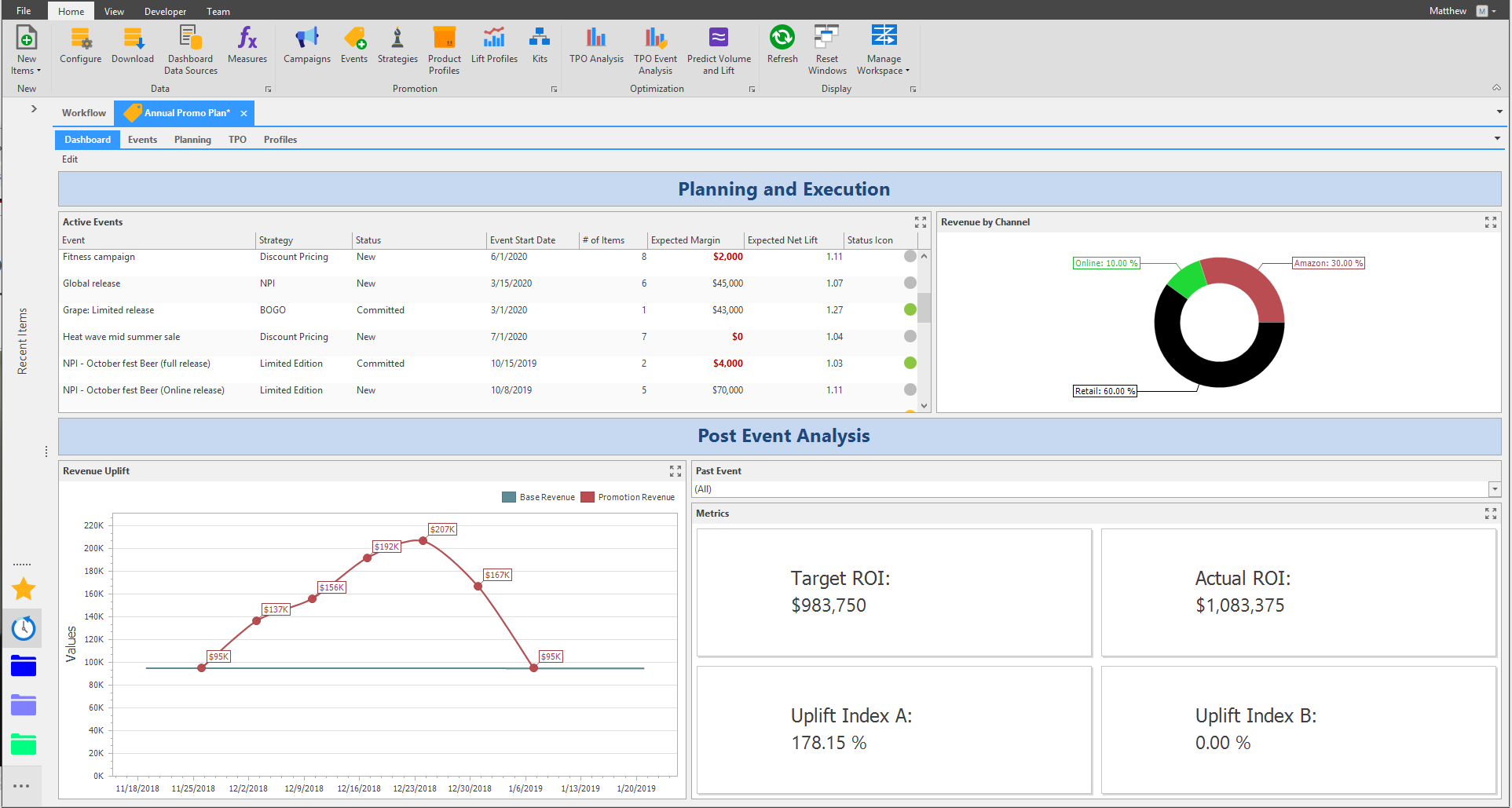Switch to the TPO sub-tab
Viewport: 1512px width, 808px height.
pos(237,140)
